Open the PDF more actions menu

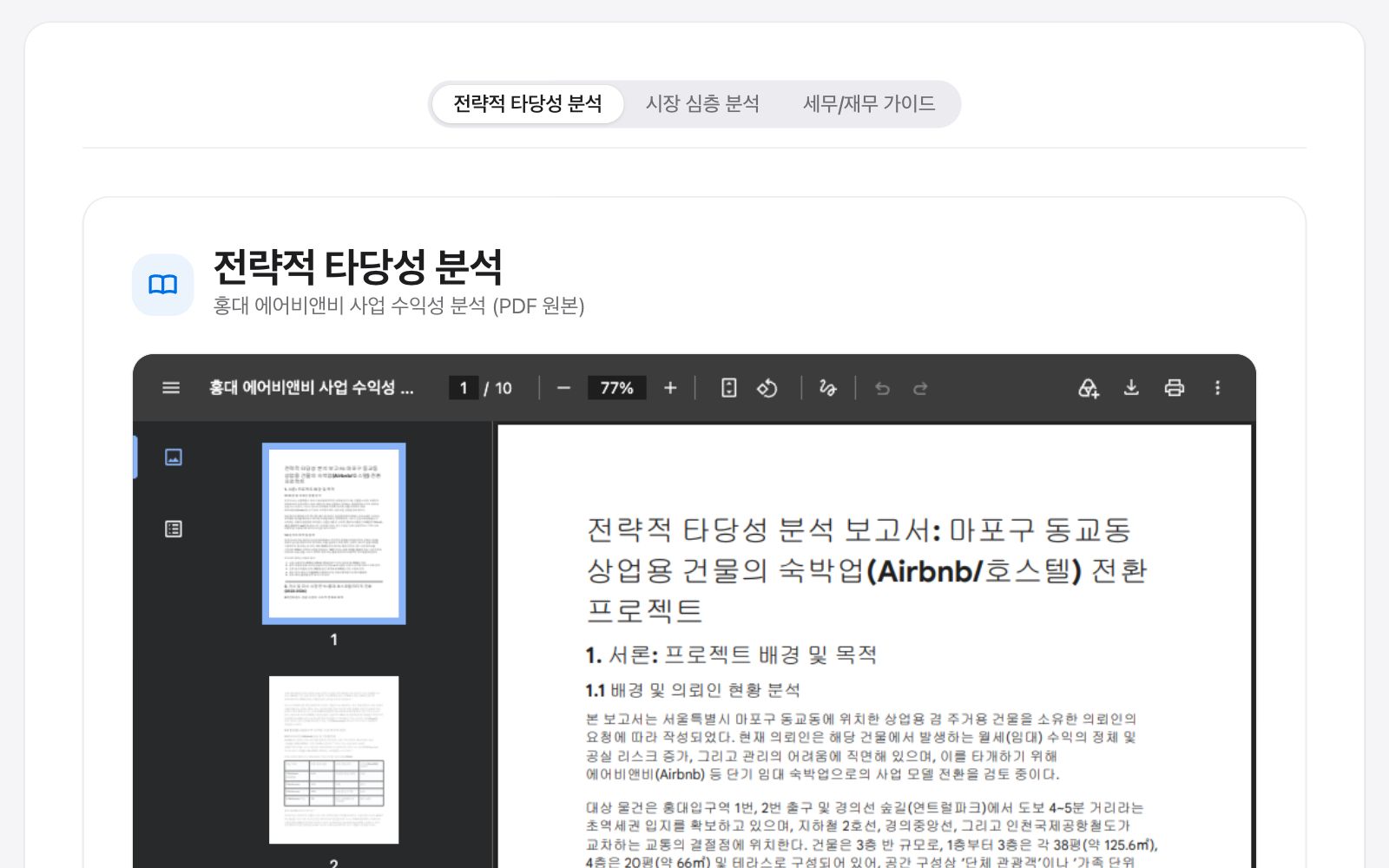(x=1217, y=388)
